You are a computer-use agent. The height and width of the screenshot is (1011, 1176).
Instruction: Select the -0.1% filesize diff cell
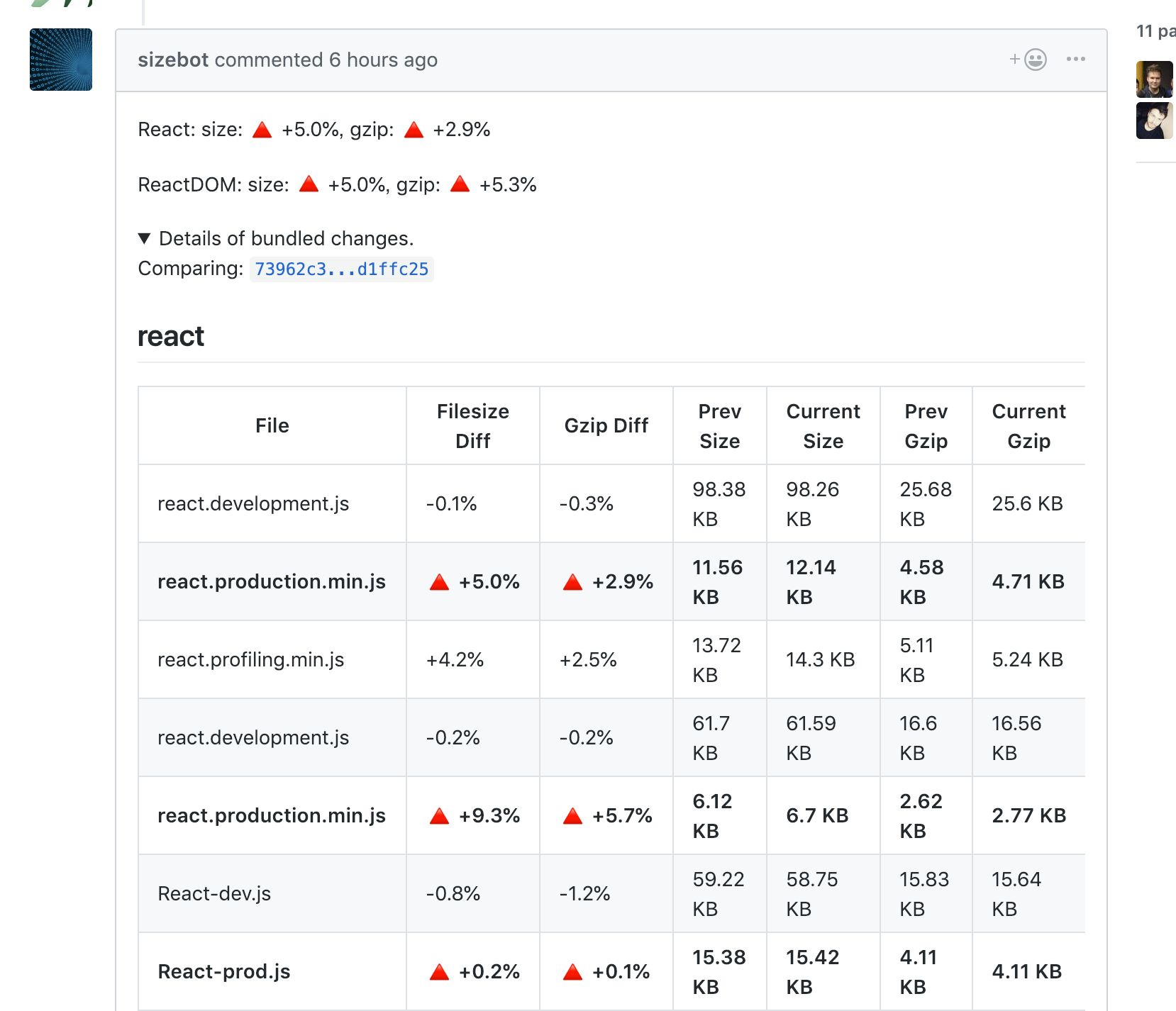pyautogui.click(x=473, y=503)
